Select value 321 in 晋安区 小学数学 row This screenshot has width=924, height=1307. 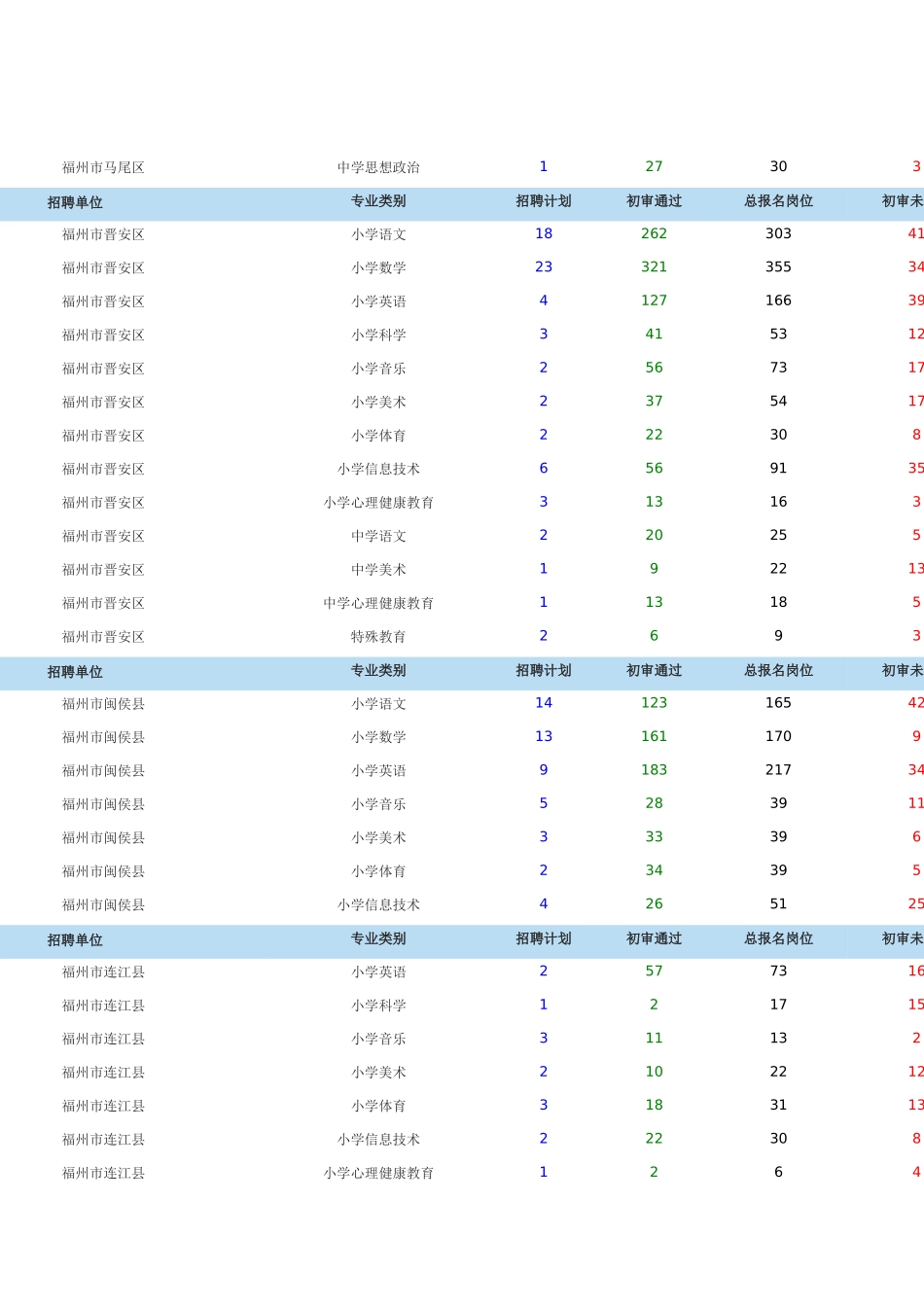[654, 267]
